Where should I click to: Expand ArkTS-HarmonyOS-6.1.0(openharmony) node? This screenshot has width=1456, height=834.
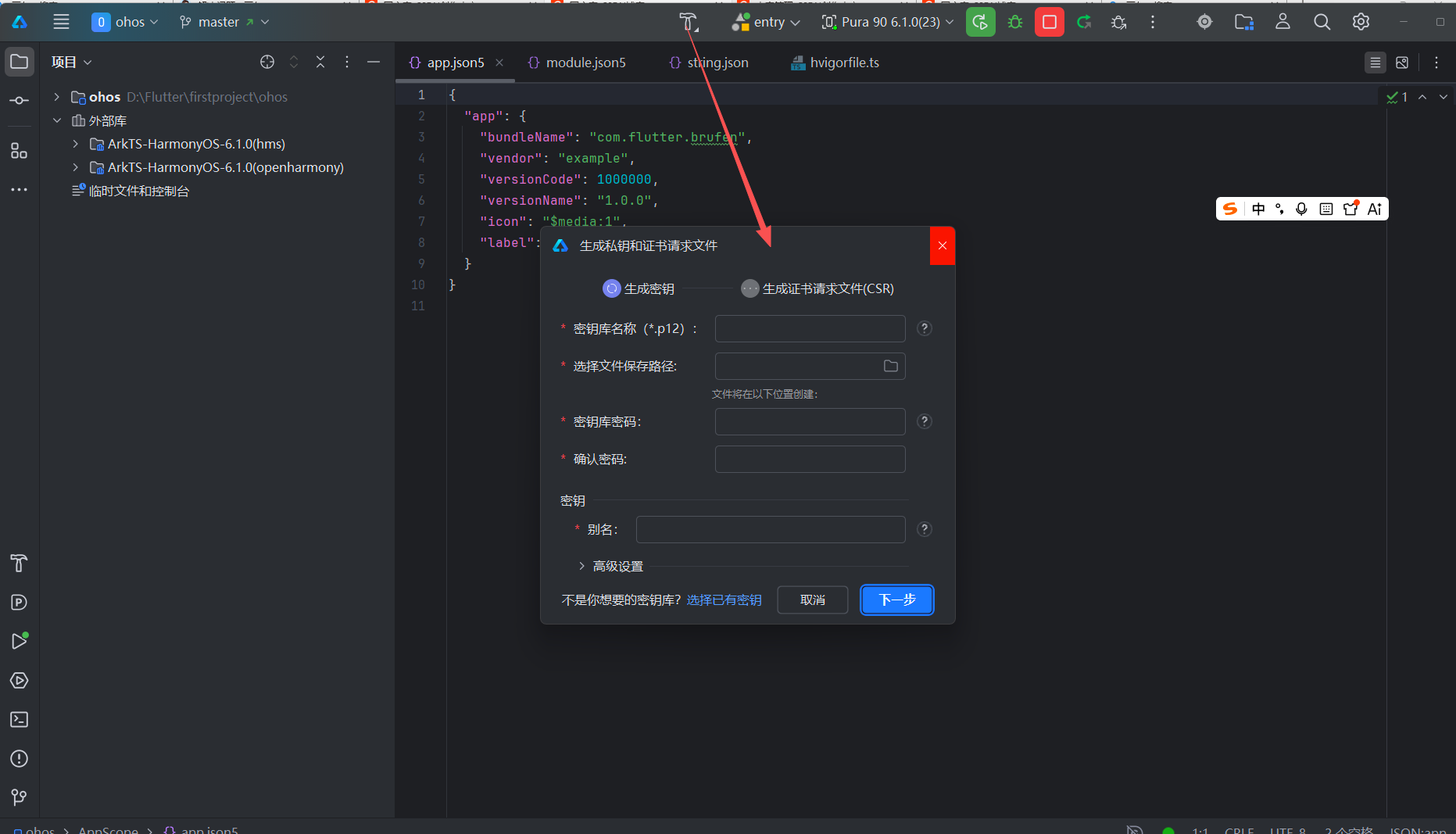tap(75, 167)
